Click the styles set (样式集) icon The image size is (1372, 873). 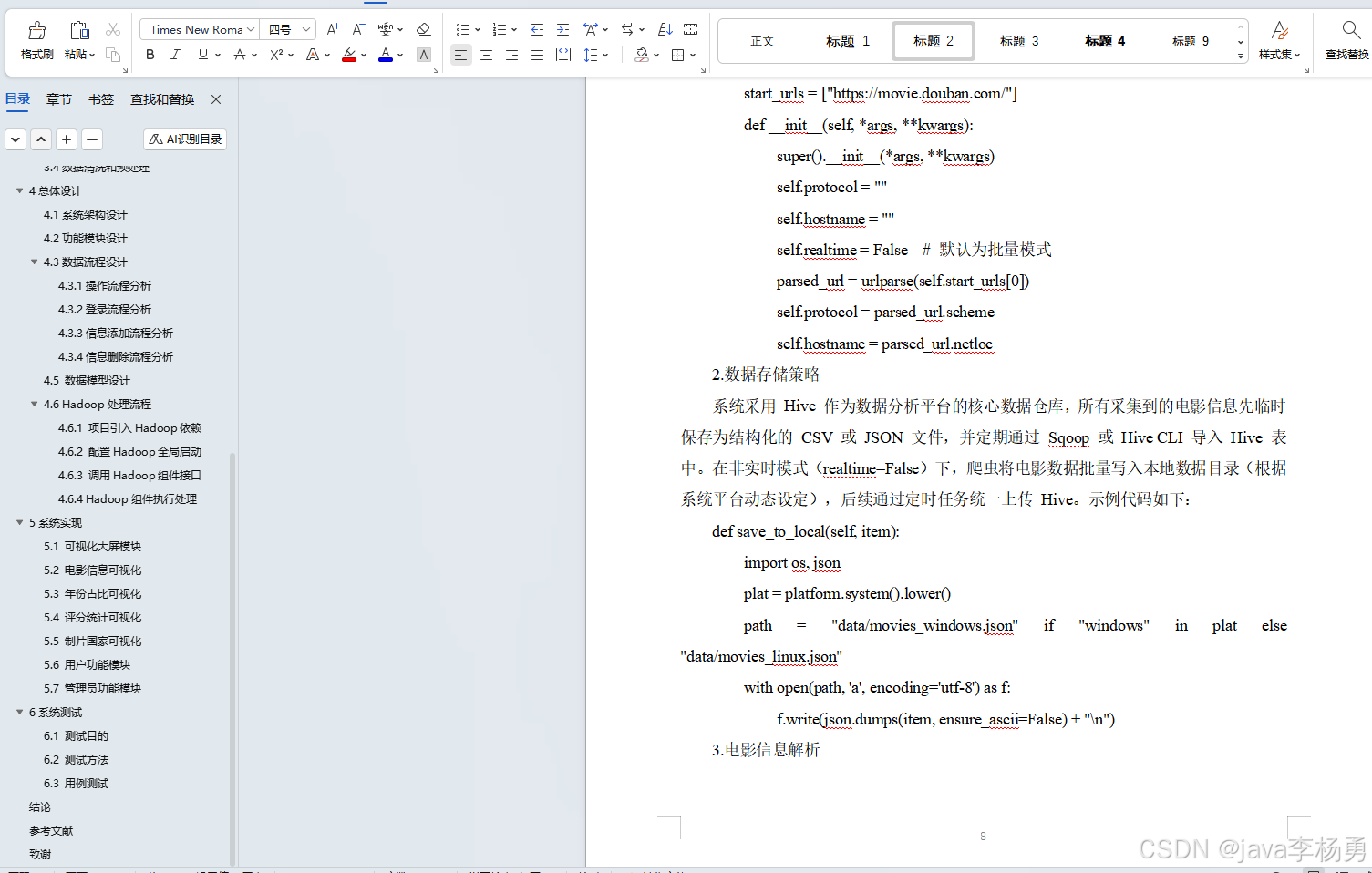1280,40
